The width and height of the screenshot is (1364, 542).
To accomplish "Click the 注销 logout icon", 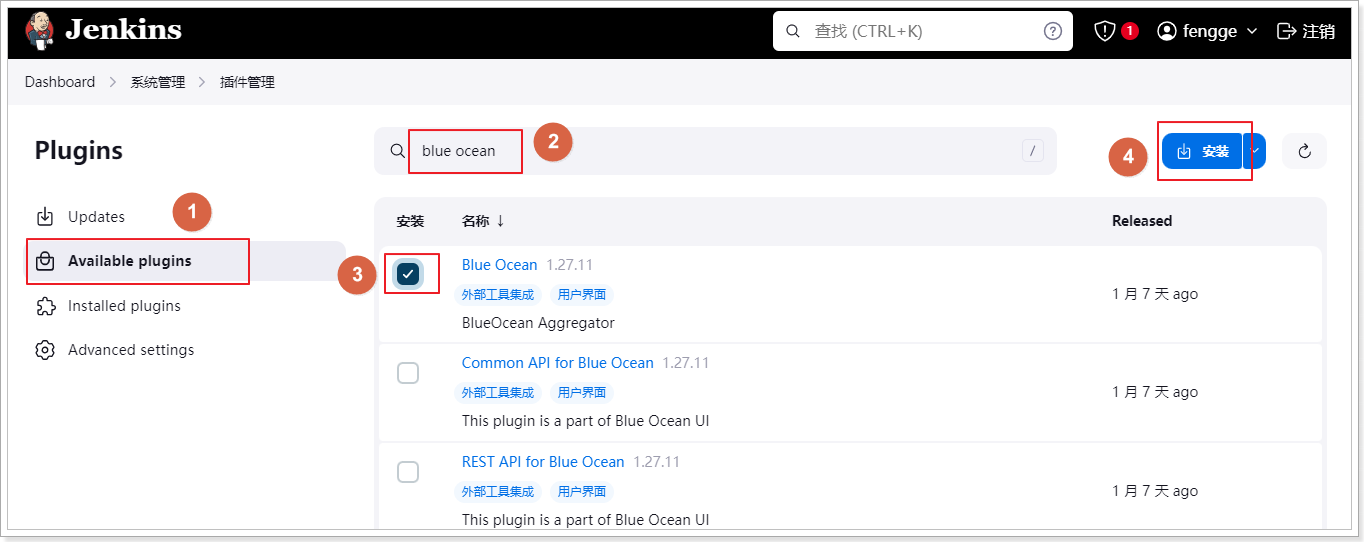I will click(1286, 31).
